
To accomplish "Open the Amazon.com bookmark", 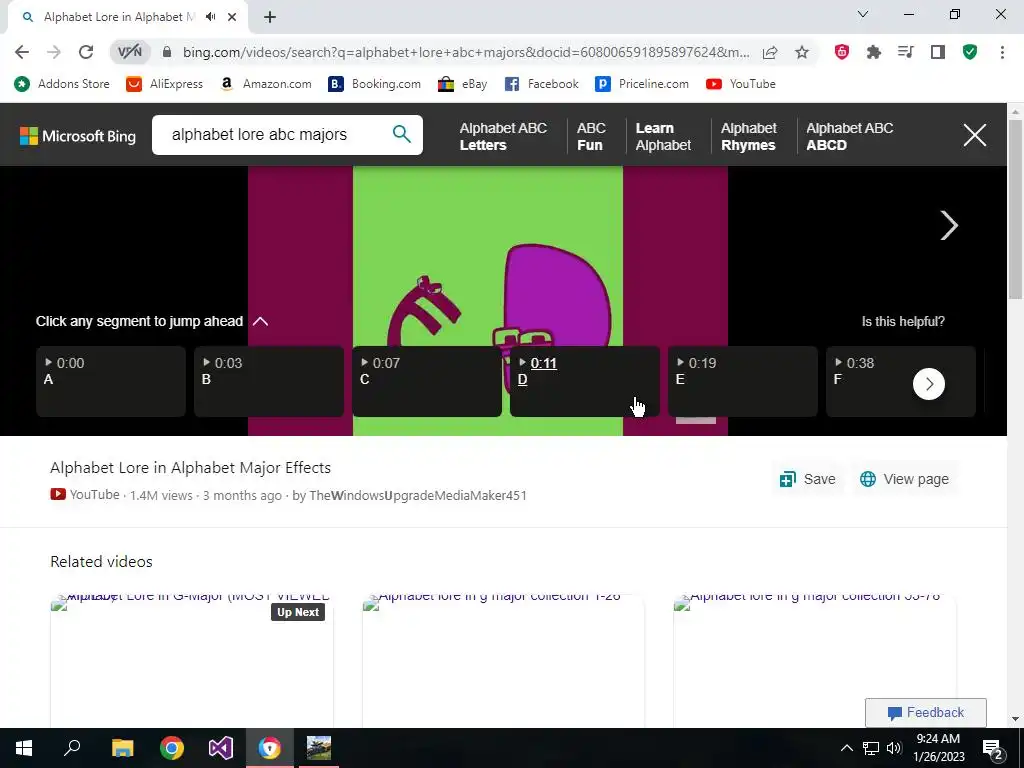I will point(265,84).
